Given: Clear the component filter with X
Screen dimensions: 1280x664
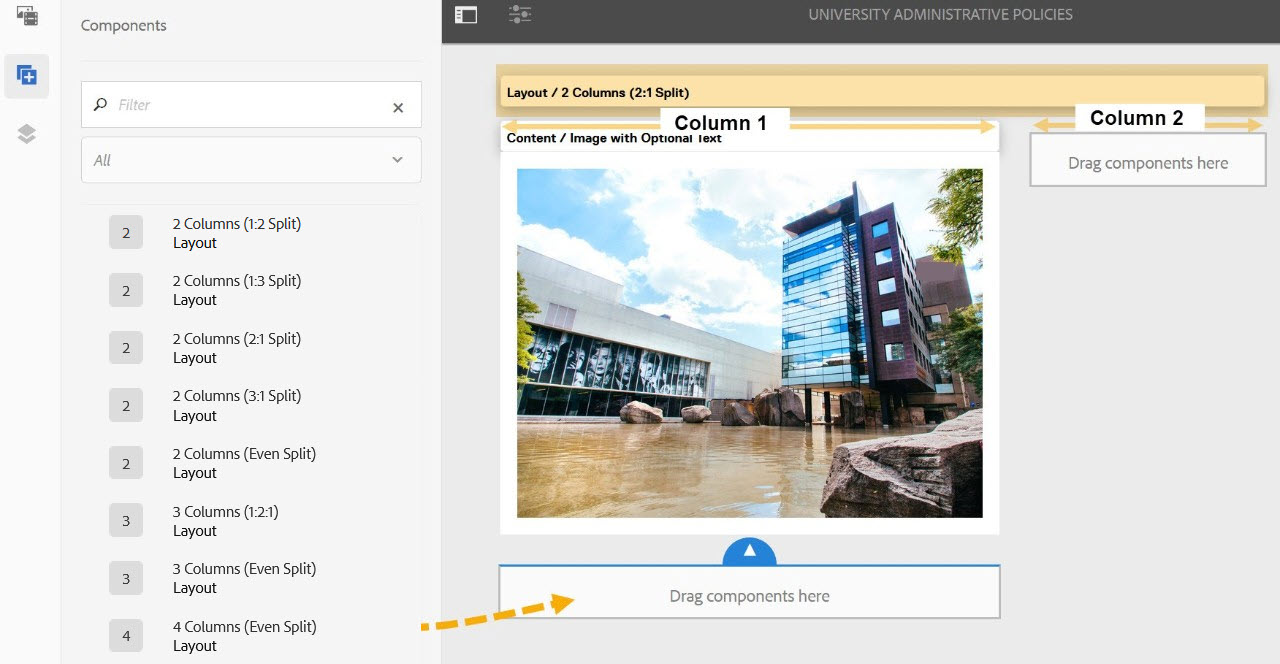Looking at the screenshot, I should tap(398, 107).
